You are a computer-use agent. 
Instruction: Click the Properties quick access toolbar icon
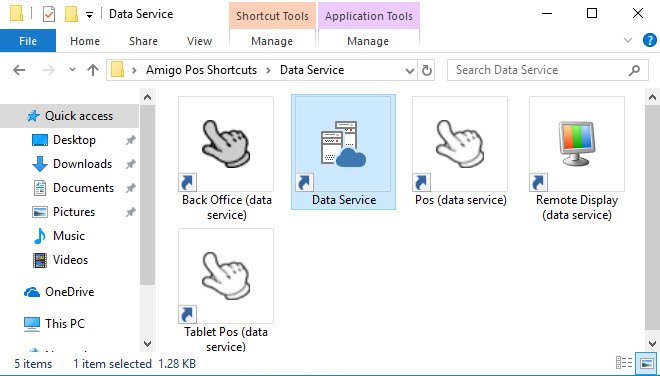tap(49, 14)
